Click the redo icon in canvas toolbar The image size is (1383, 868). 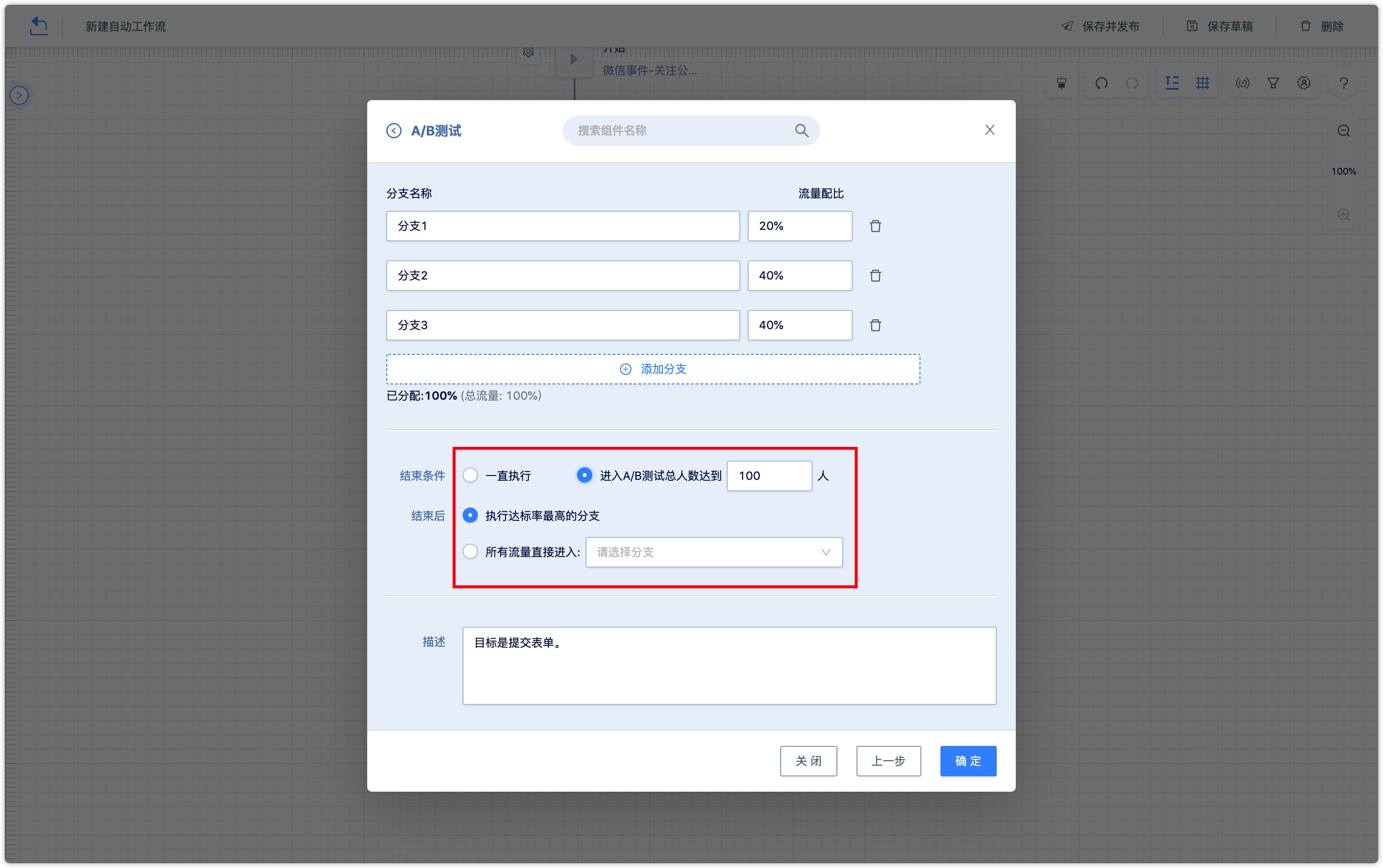coord(1132,84)
